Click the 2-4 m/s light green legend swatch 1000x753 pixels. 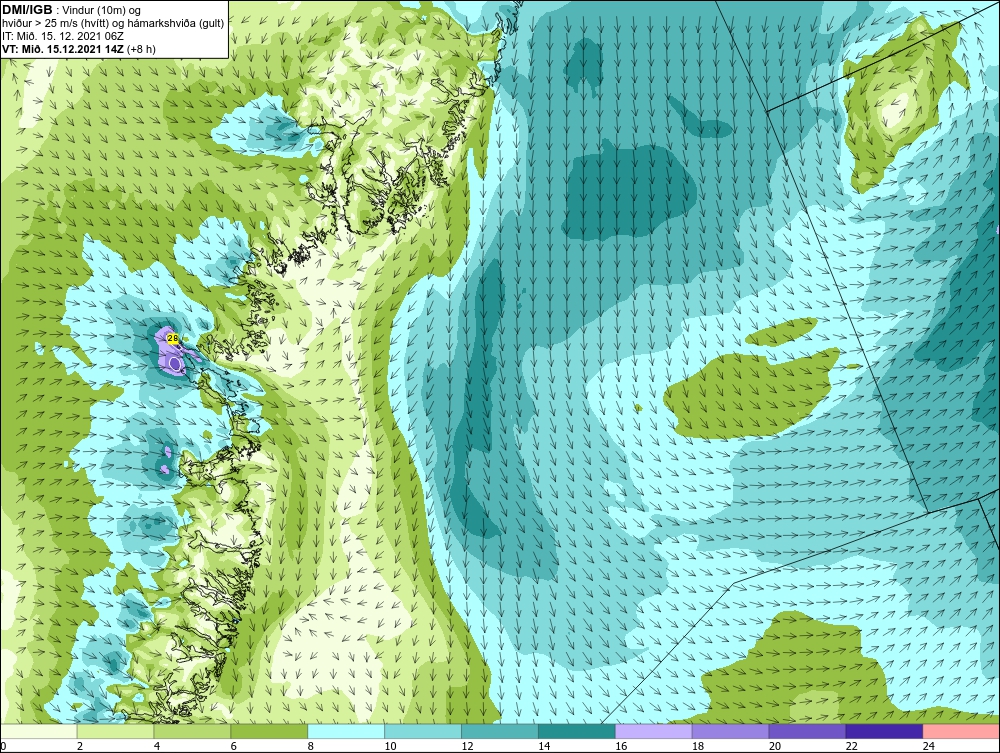(115, 731)
